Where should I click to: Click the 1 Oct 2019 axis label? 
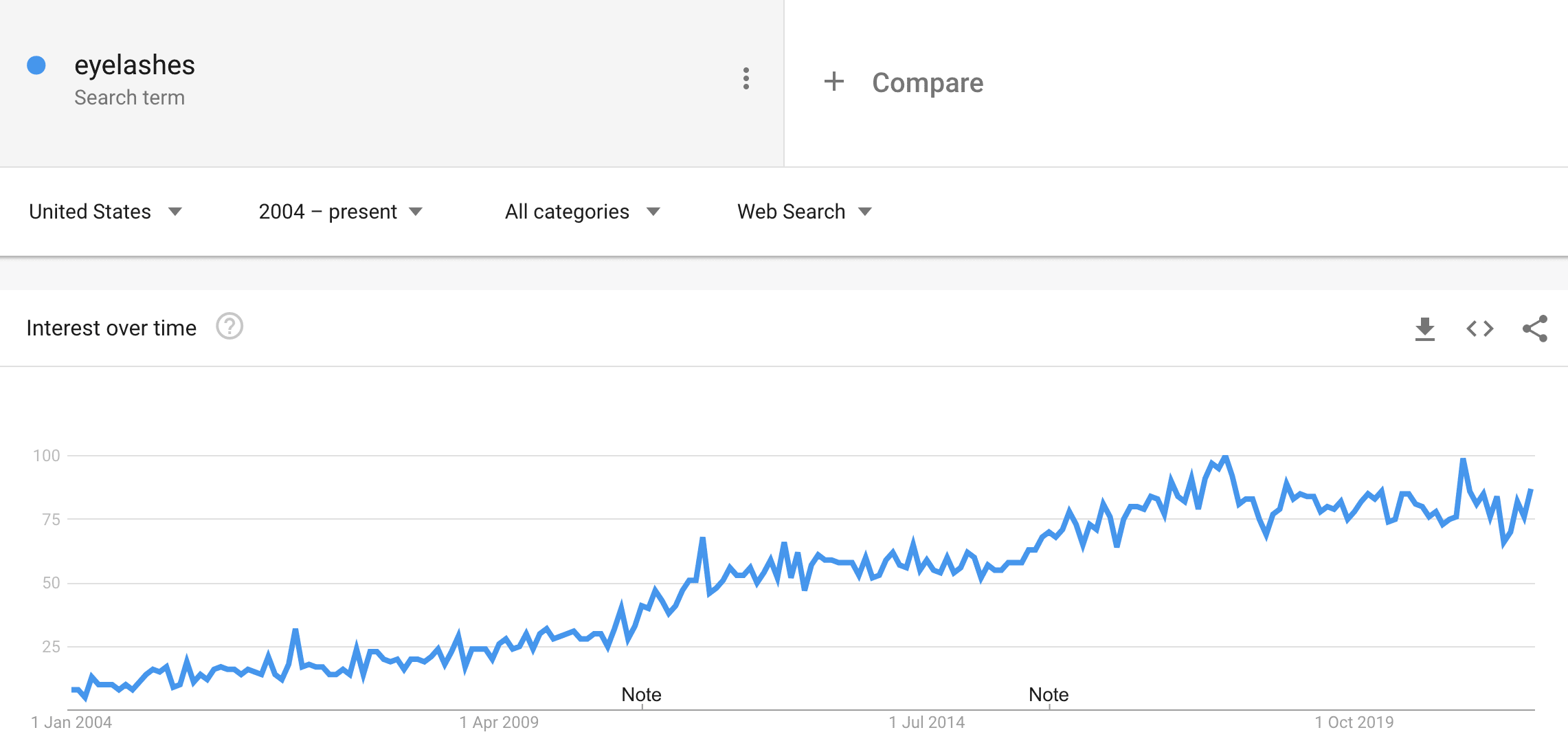pyautogui.click(x=1354, y=722)
